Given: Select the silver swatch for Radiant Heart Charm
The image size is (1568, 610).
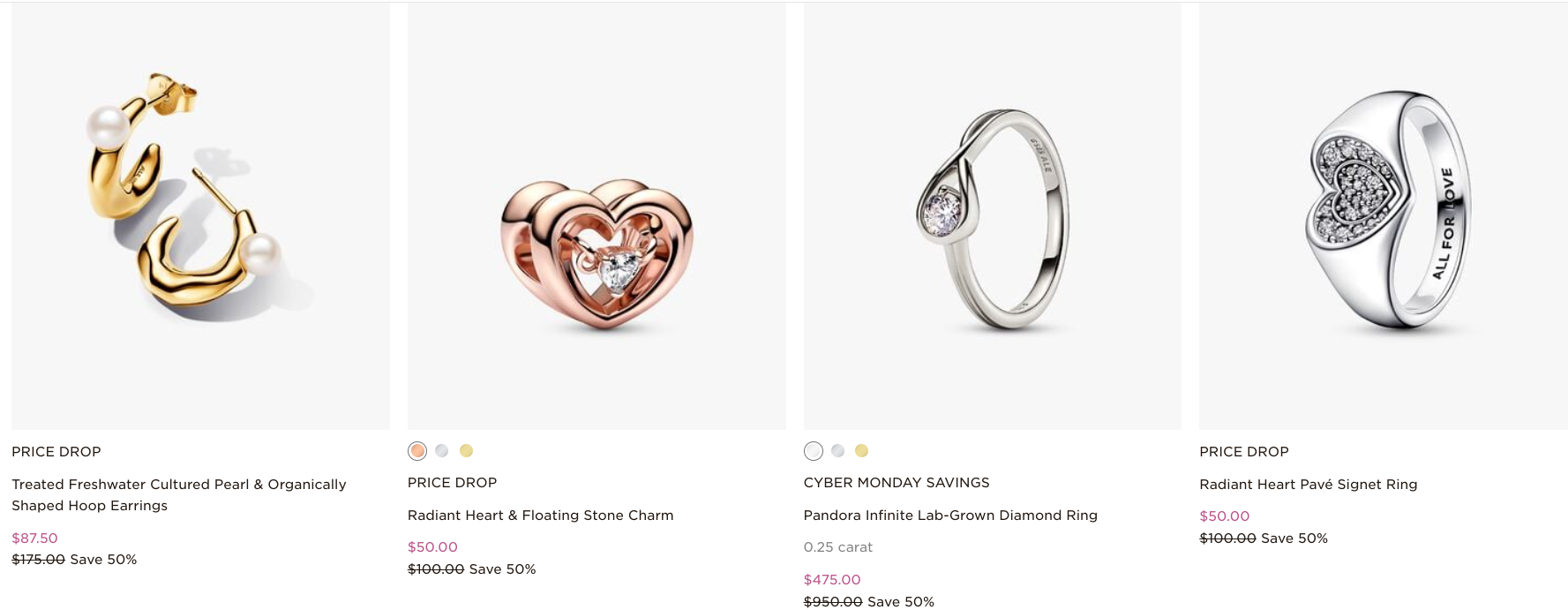Looking at the screenshot, I should pos(441,450).
